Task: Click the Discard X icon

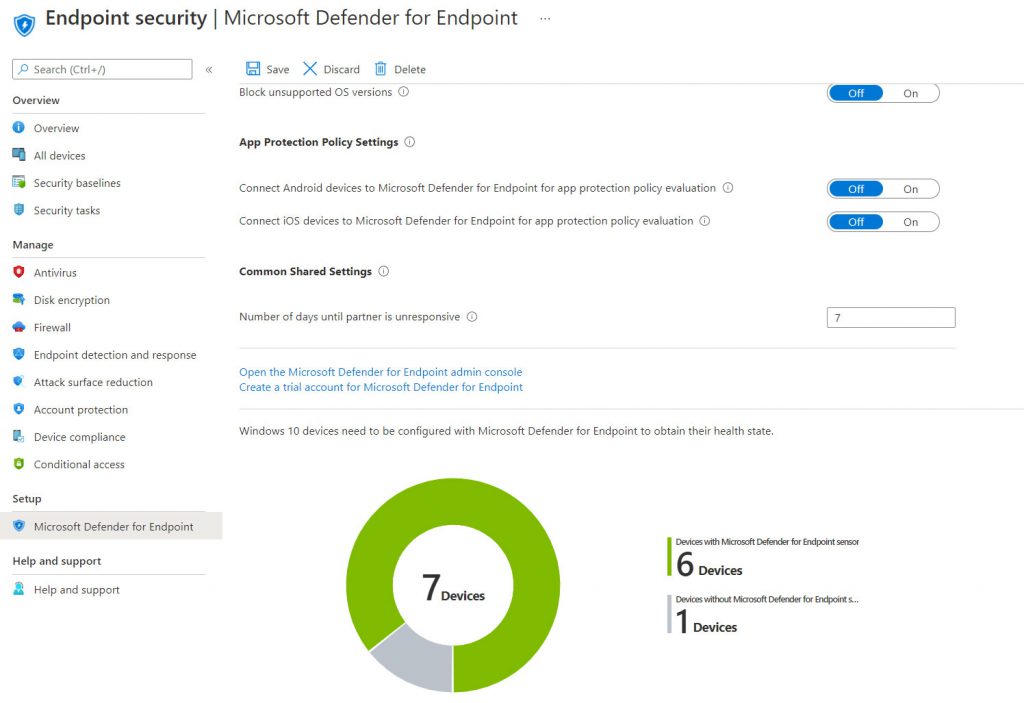Action: pos(310,69)
